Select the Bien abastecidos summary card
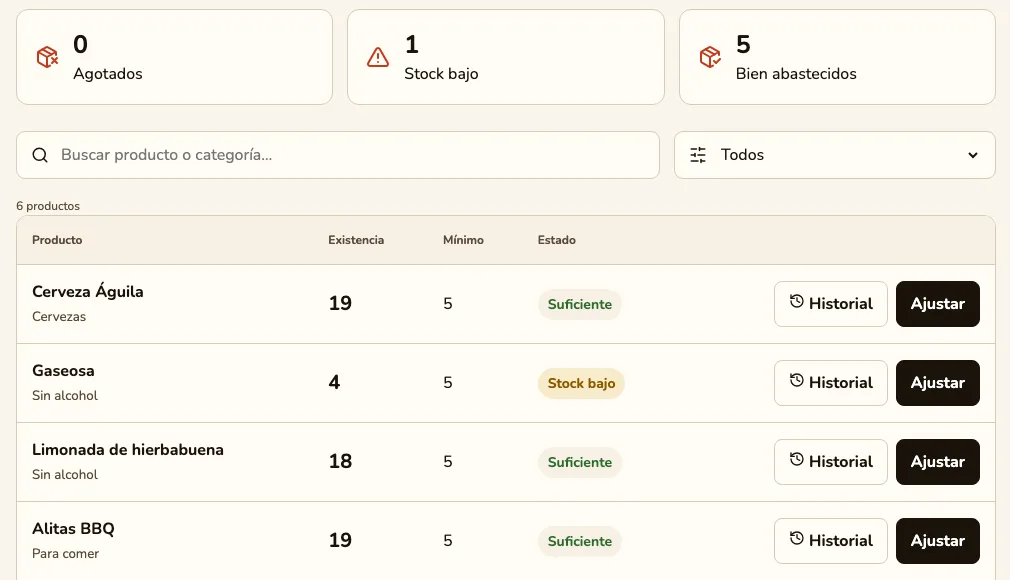Image resolution: width=1010 pixels, height=580 pixels. pyautogui.click(x=837, y=57)
